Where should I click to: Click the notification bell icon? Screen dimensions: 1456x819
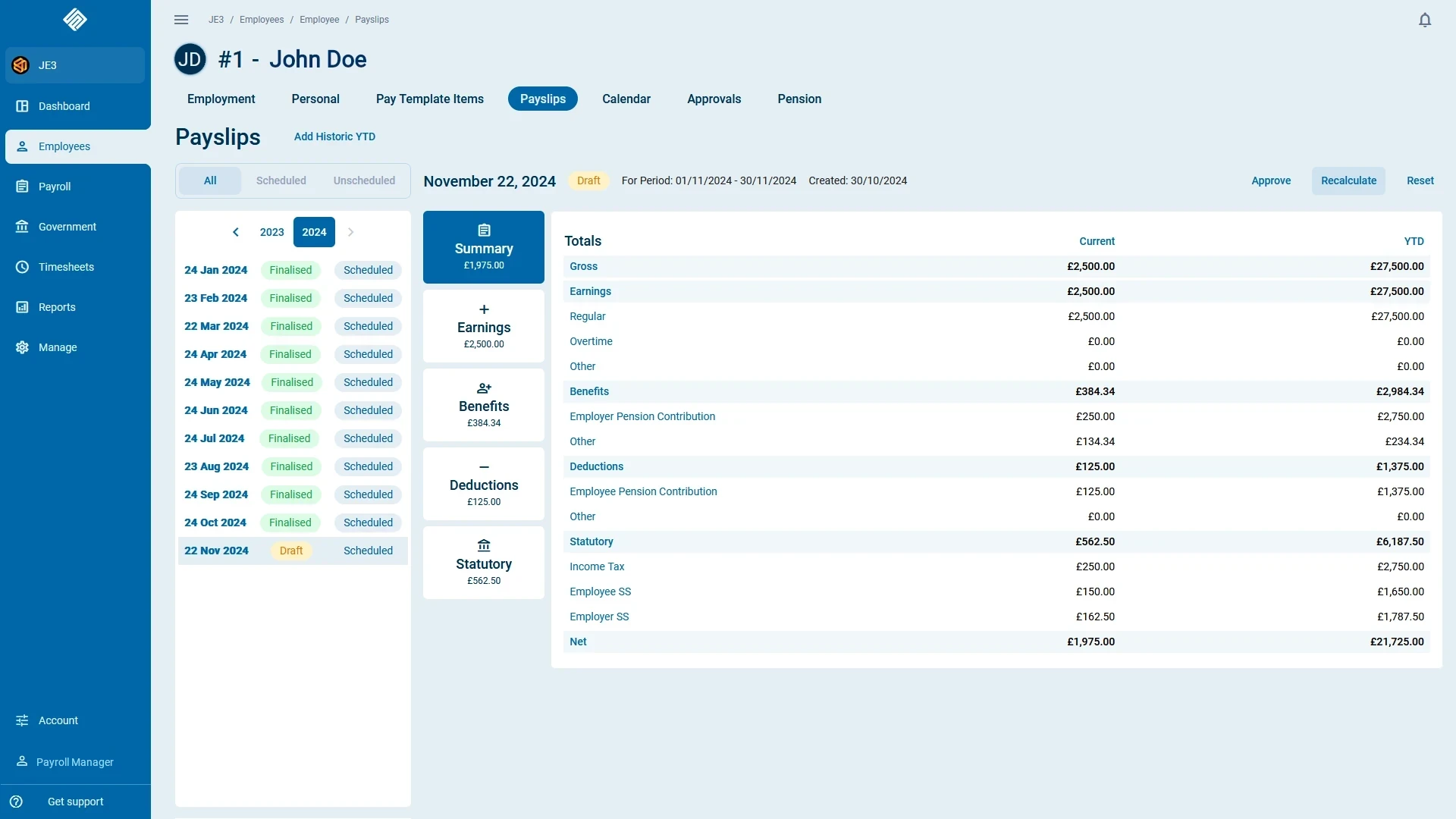point(1424,19)
